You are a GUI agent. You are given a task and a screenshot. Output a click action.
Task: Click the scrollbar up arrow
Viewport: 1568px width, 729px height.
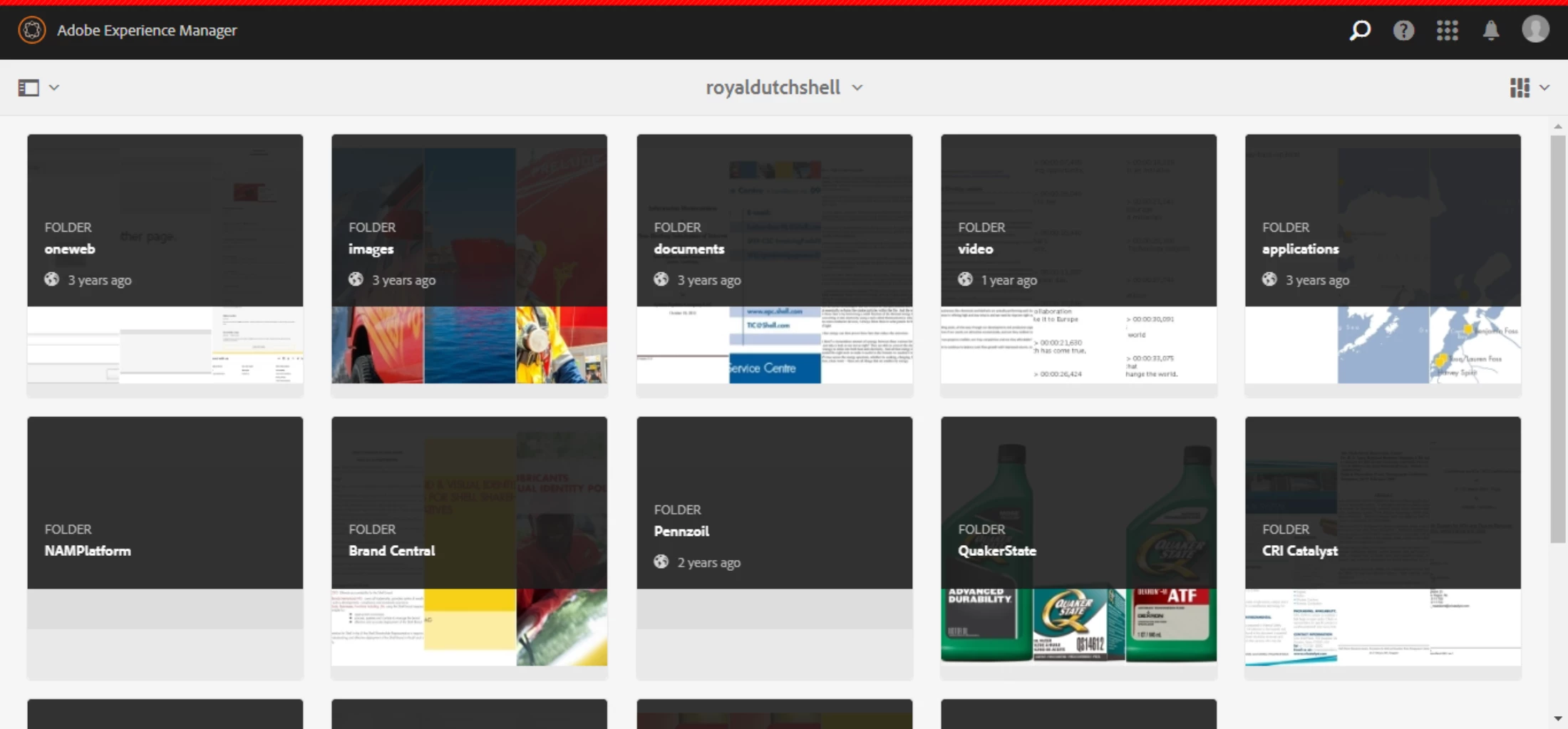1558,126
